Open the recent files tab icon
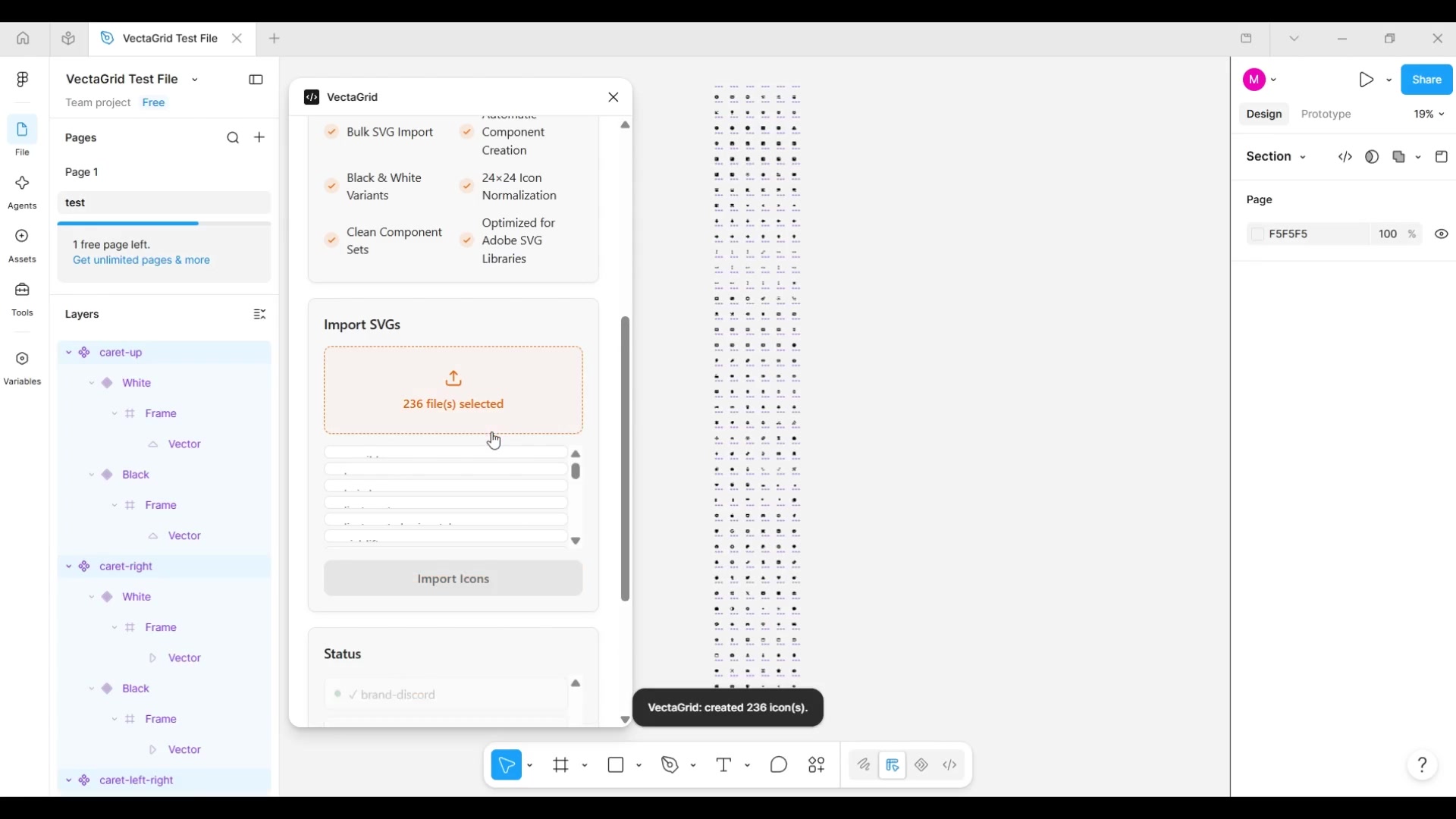Image resolution: width=1456 pixels, height=819 pixels. point(68,38)
